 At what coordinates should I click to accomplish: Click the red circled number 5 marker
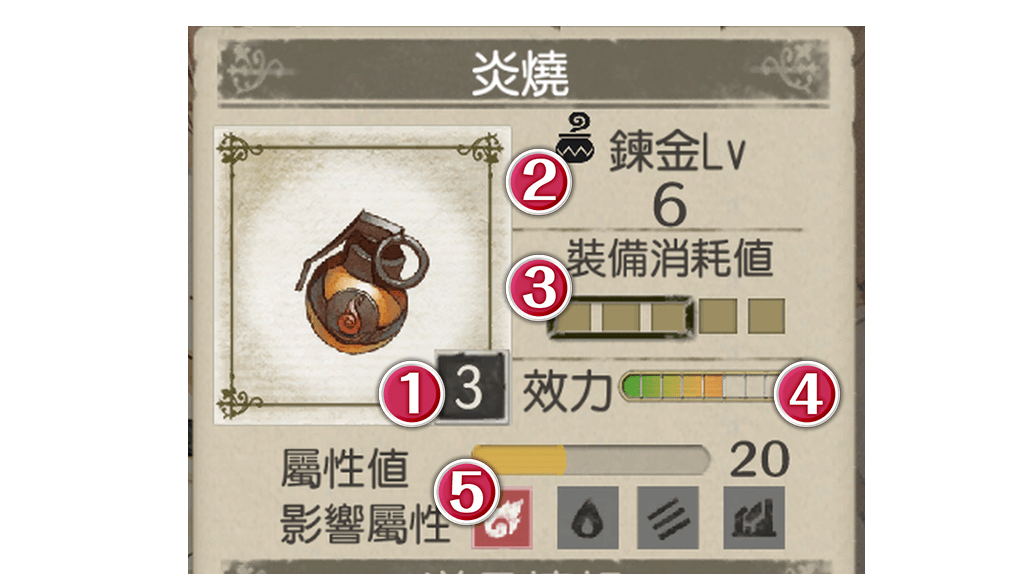[468, 492]
